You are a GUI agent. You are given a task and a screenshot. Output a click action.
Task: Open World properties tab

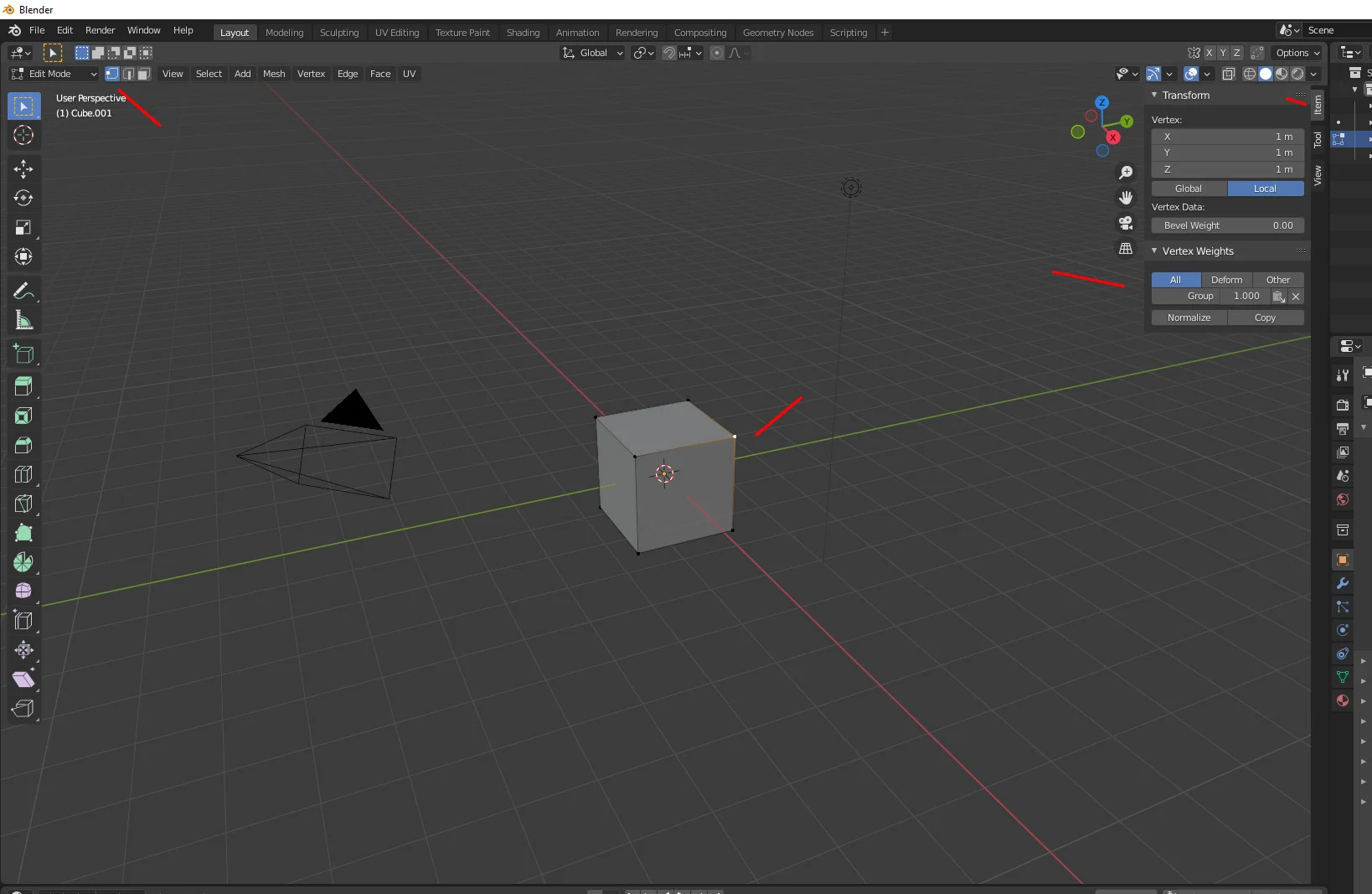pyautogui.click(x=1343, y=499)
